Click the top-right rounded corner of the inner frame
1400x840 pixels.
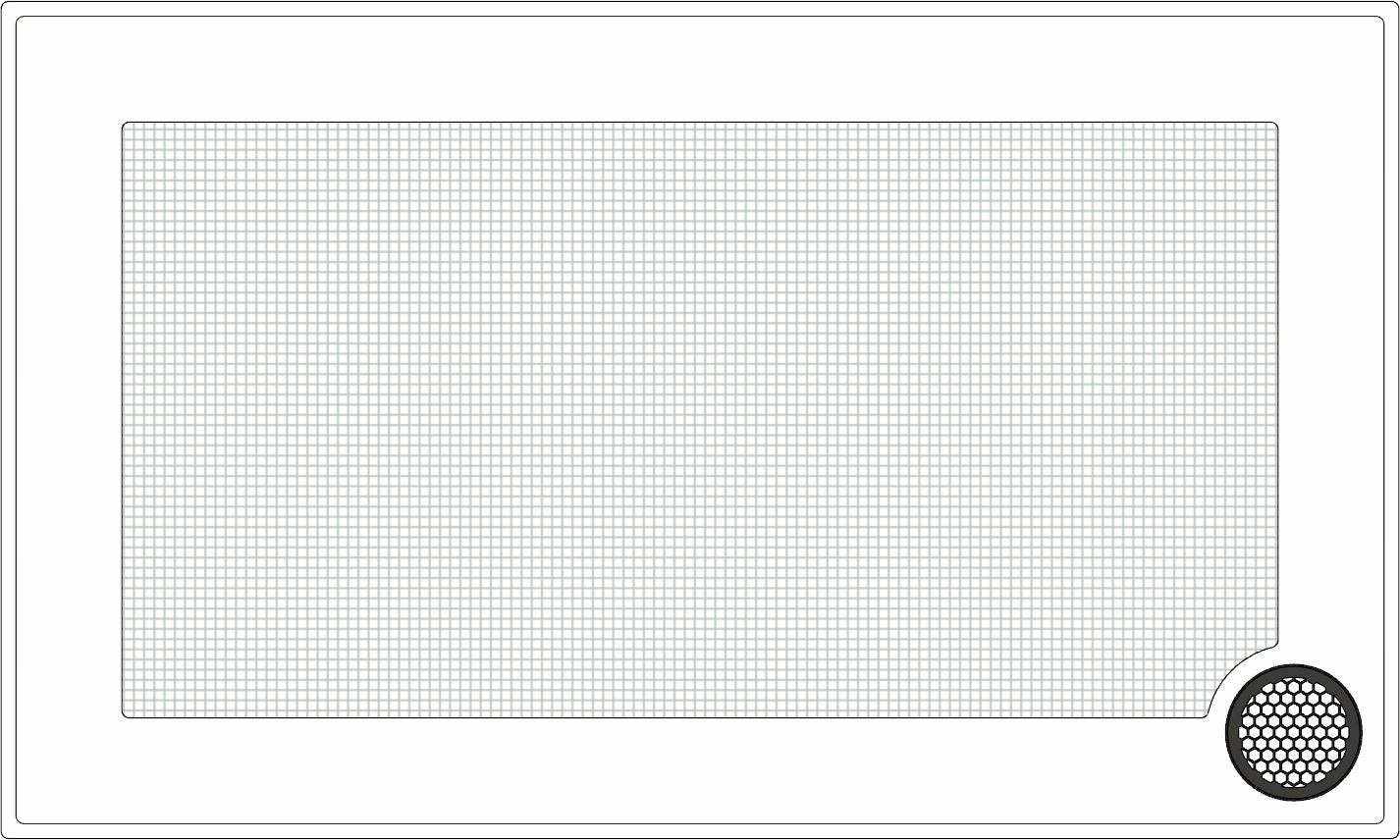[1379, 21]
